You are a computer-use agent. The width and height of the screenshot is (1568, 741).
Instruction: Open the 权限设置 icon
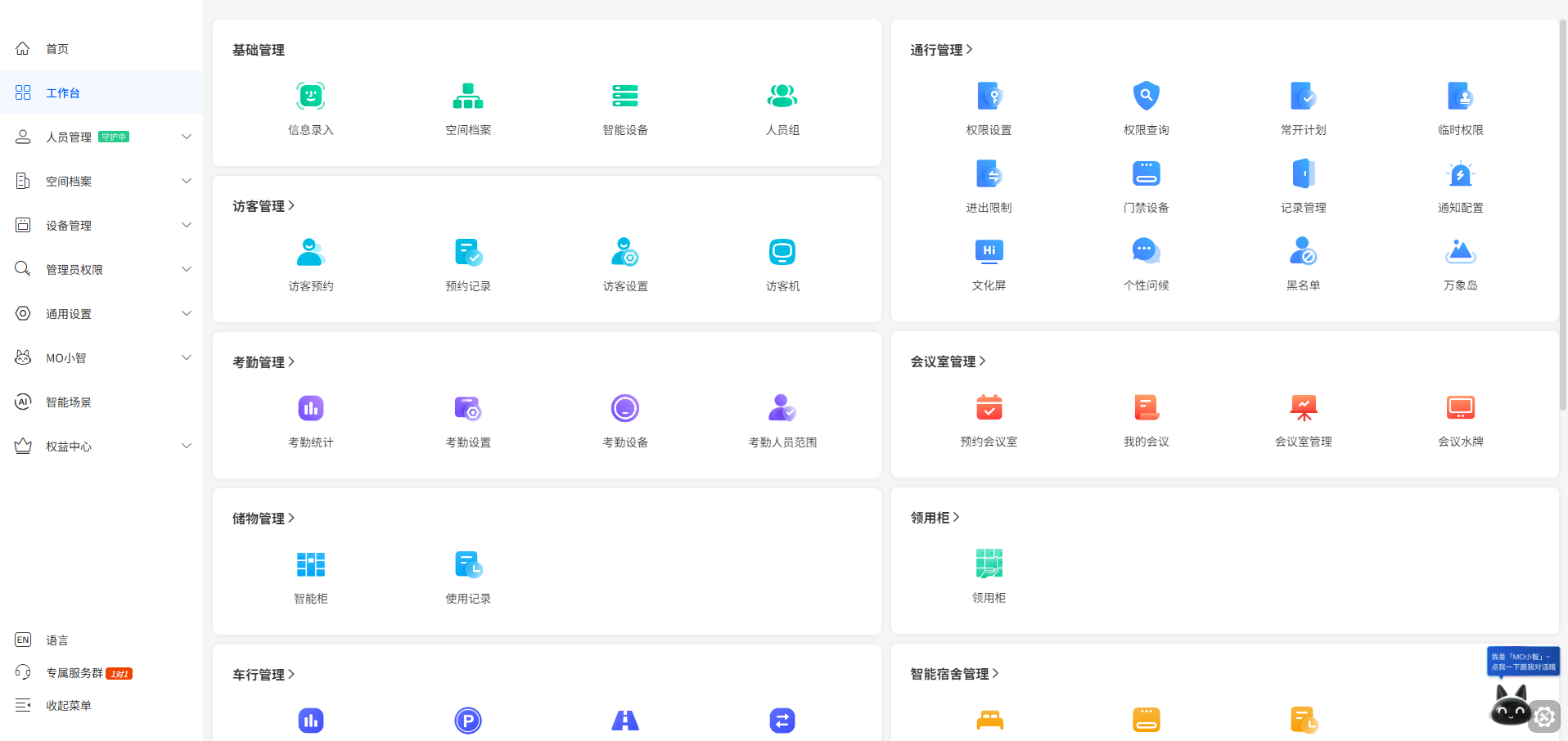(989, 96)
